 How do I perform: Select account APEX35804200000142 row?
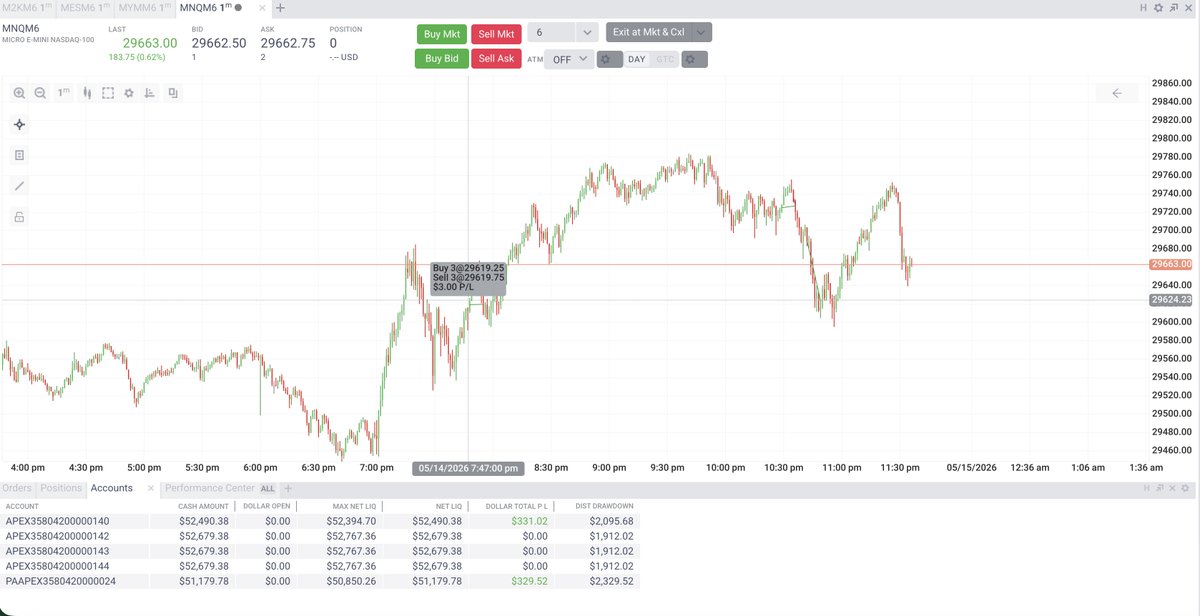(320, 536)
